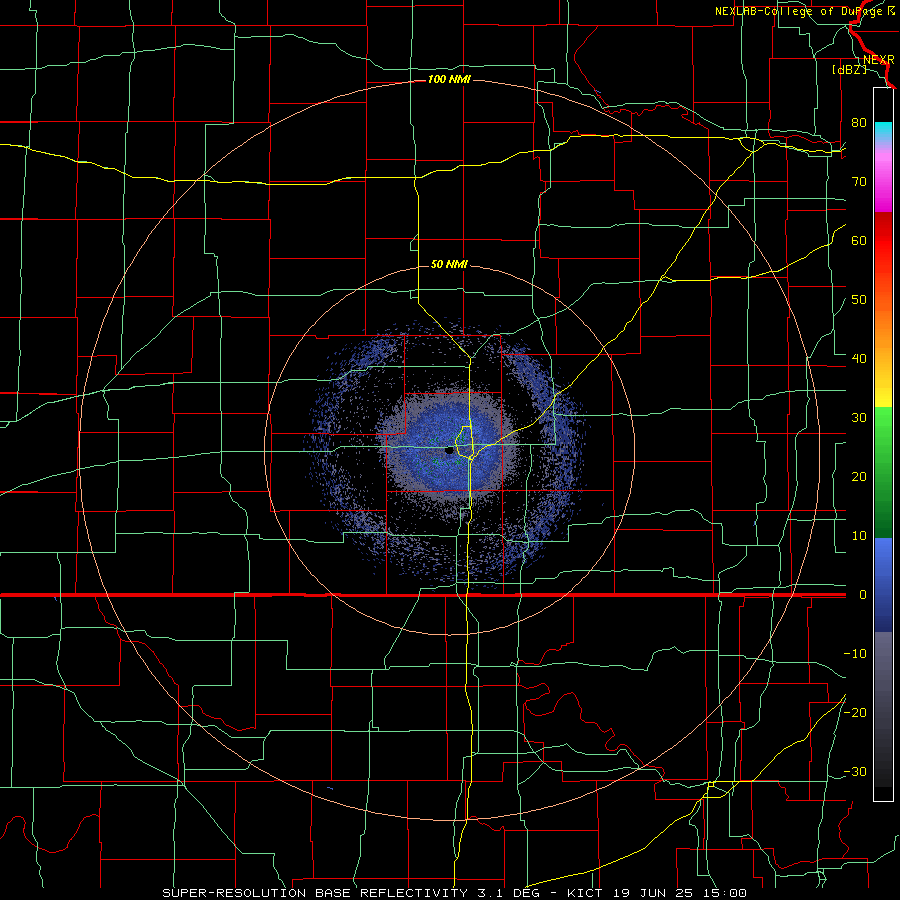Click the black radar site dot at center
Screen dimensions: 900x900
tap(449, 451)
